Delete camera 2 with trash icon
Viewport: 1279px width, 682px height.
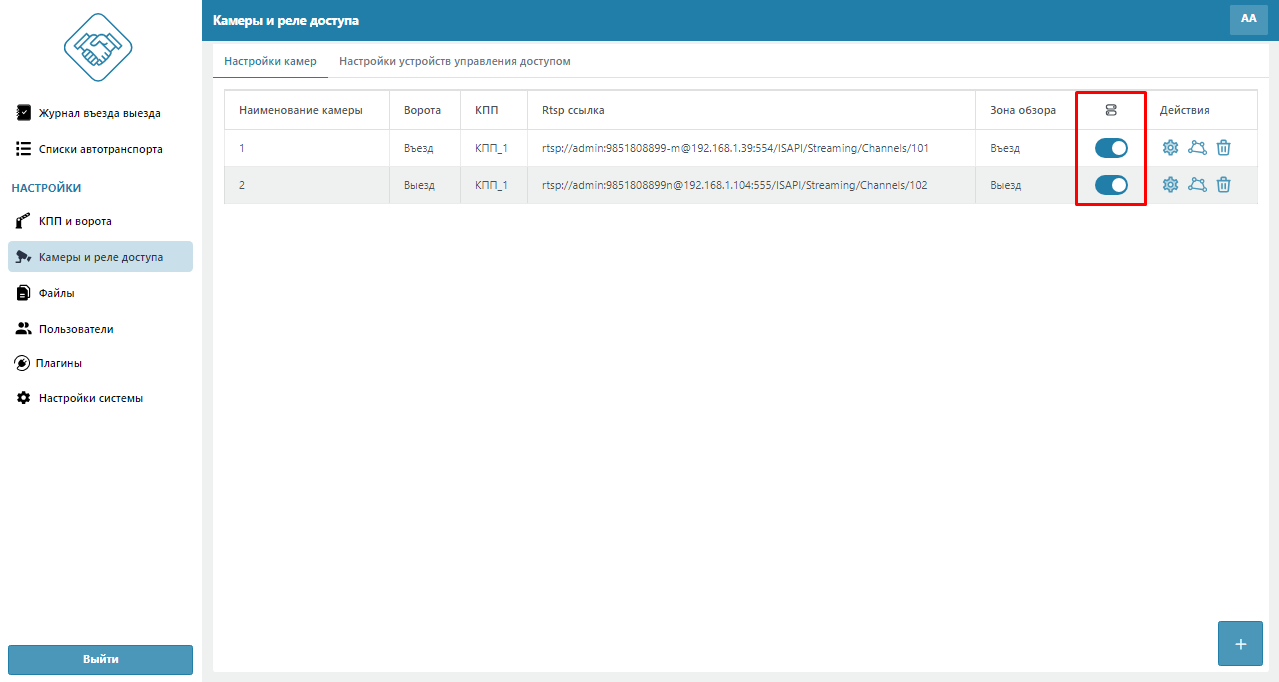tap(1223, 185)
